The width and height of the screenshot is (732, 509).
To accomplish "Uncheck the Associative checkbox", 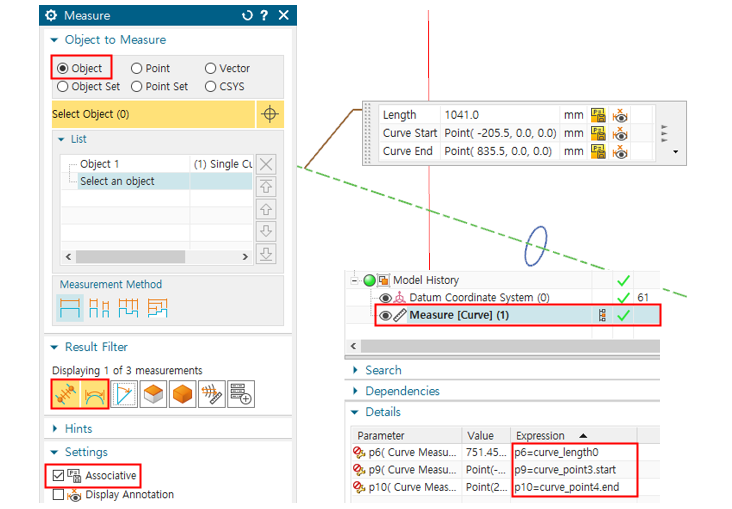I will (x=57, y=475).
